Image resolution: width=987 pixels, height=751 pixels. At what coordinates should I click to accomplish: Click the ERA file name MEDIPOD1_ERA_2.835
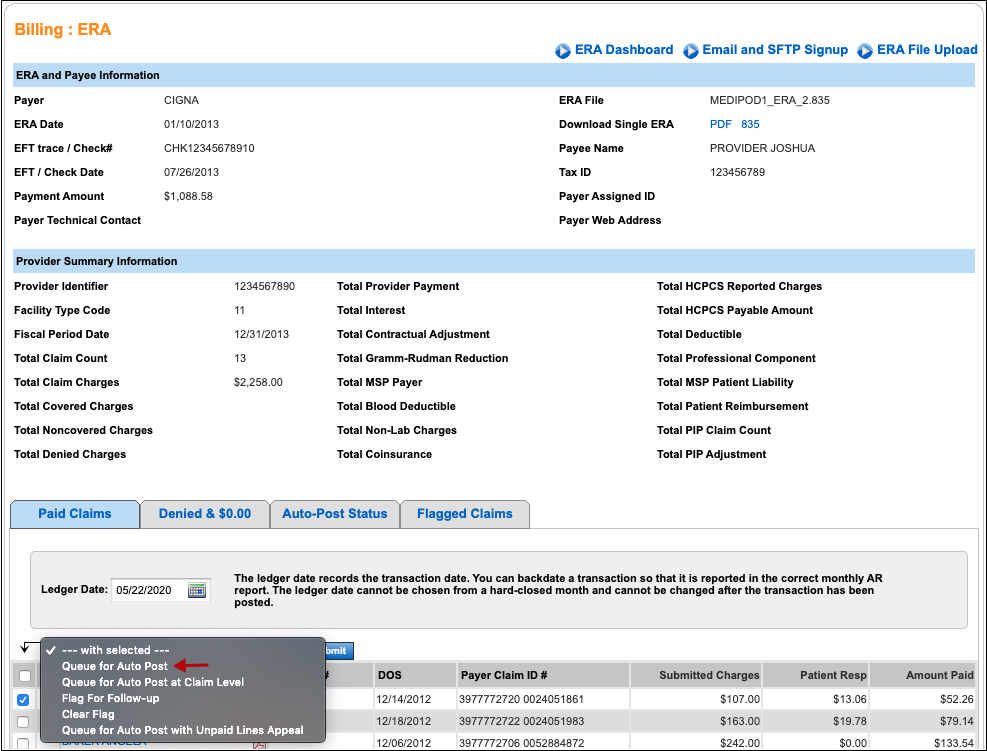769,100
